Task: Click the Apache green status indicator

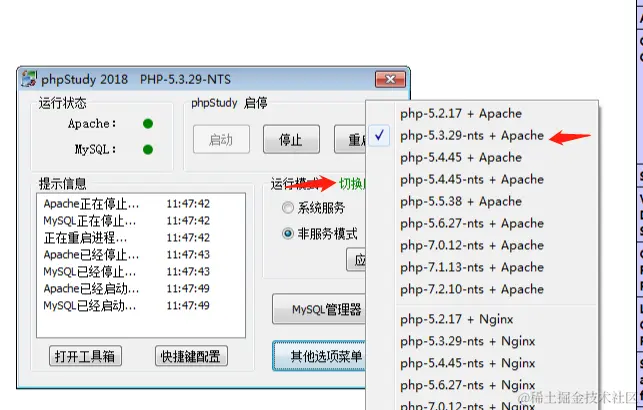Action: (x=148, y=124)
